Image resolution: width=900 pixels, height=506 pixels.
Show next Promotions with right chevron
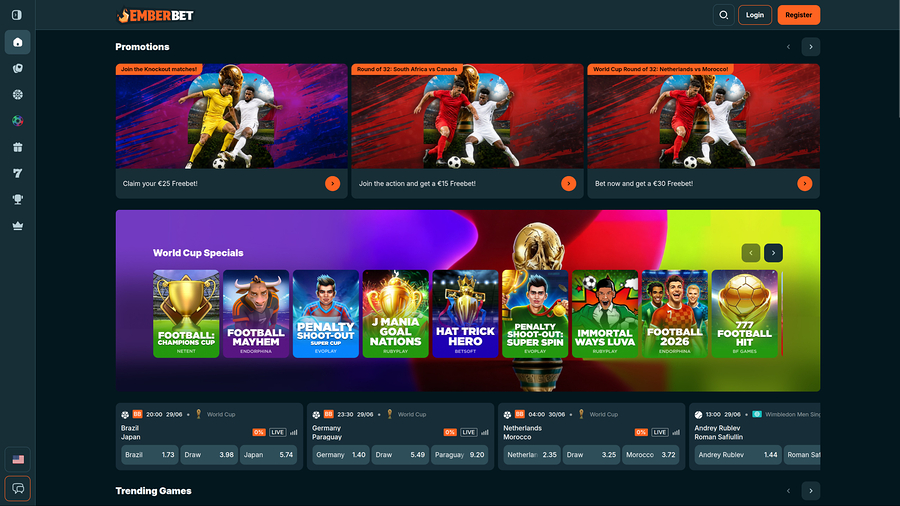coord(810,47)
